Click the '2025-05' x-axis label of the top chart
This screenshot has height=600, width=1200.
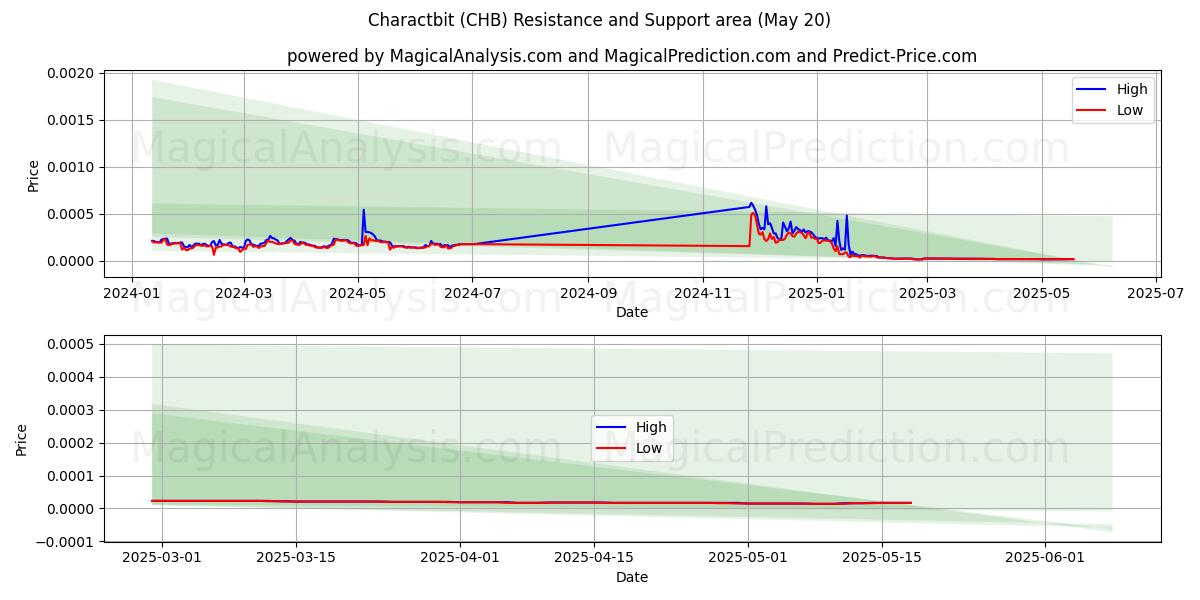pyautogui.click(x=1041, y=293)
